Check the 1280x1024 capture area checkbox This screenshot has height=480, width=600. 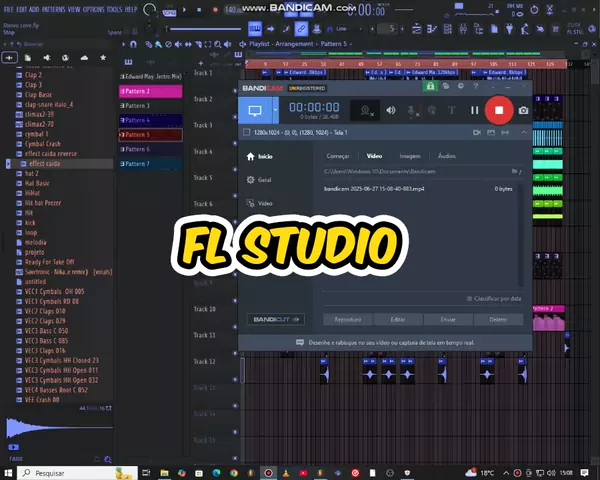246,132
